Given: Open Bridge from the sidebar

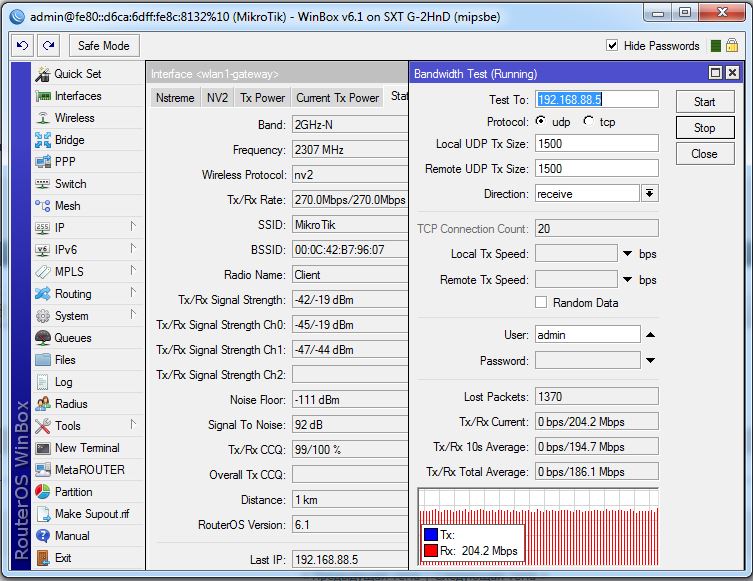Looking at the screenshot, I should click(69, 140).
